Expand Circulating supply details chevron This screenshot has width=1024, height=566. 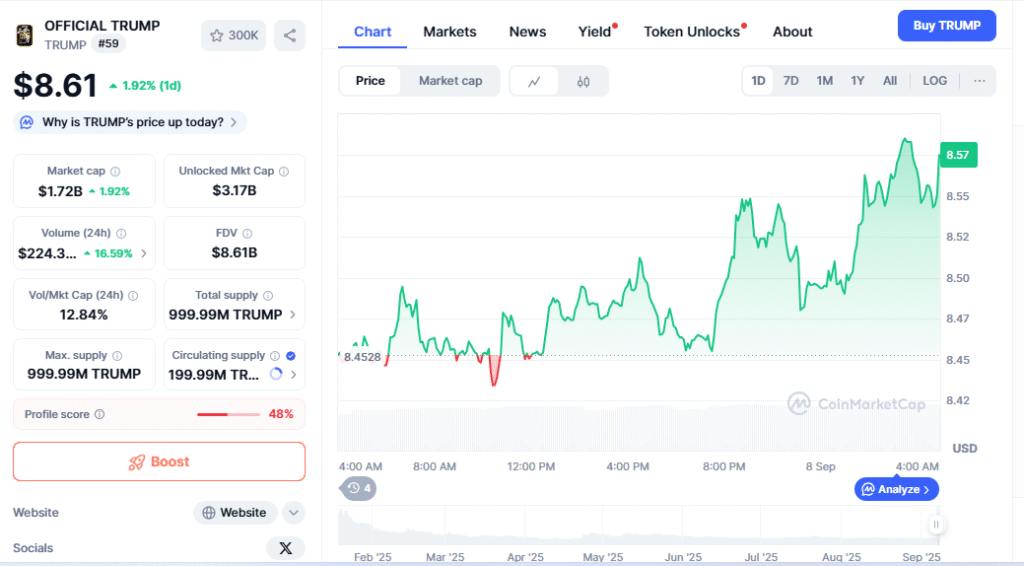[293, 375]
